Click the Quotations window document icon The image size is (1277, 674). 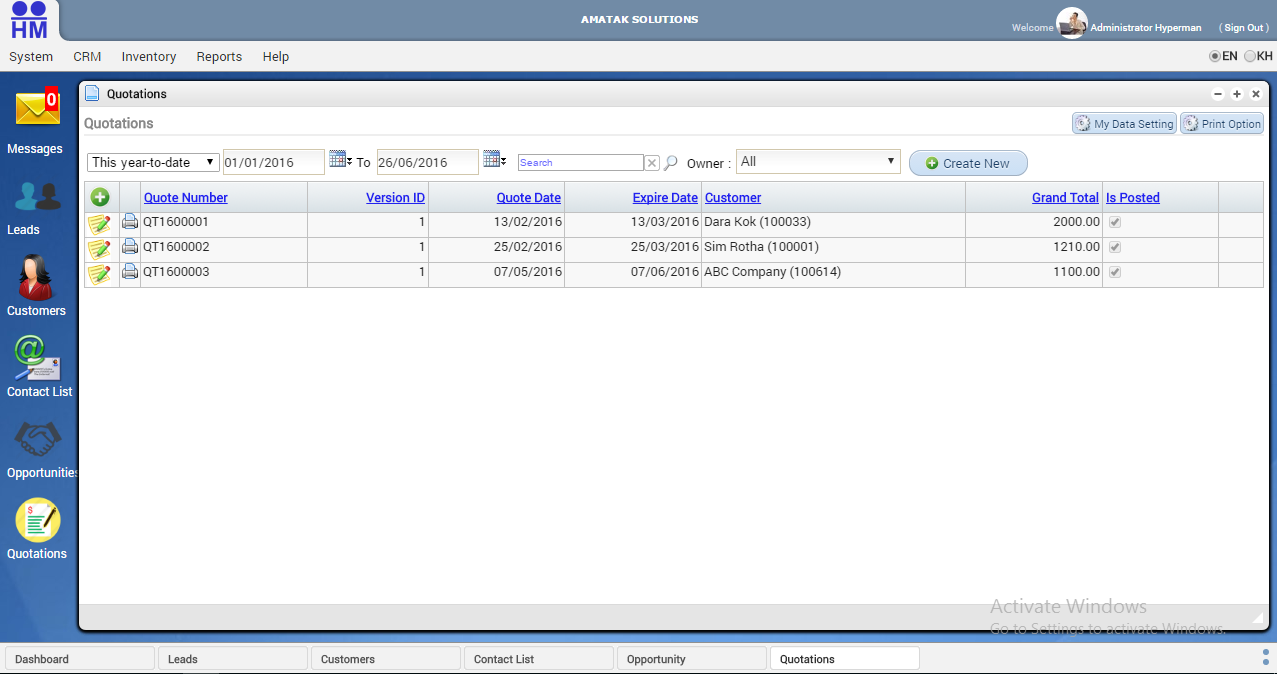pos(92,93)
